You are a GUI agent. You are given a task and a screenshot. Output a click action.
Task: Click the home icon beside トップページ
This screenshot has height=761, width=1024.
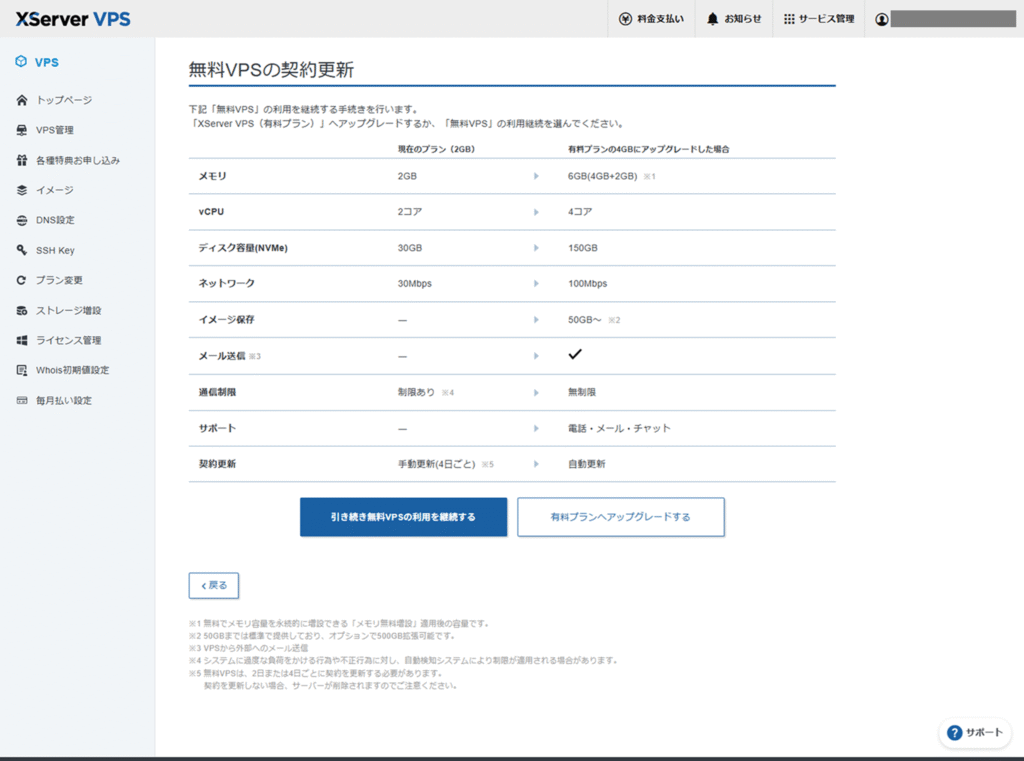[22, 100]
